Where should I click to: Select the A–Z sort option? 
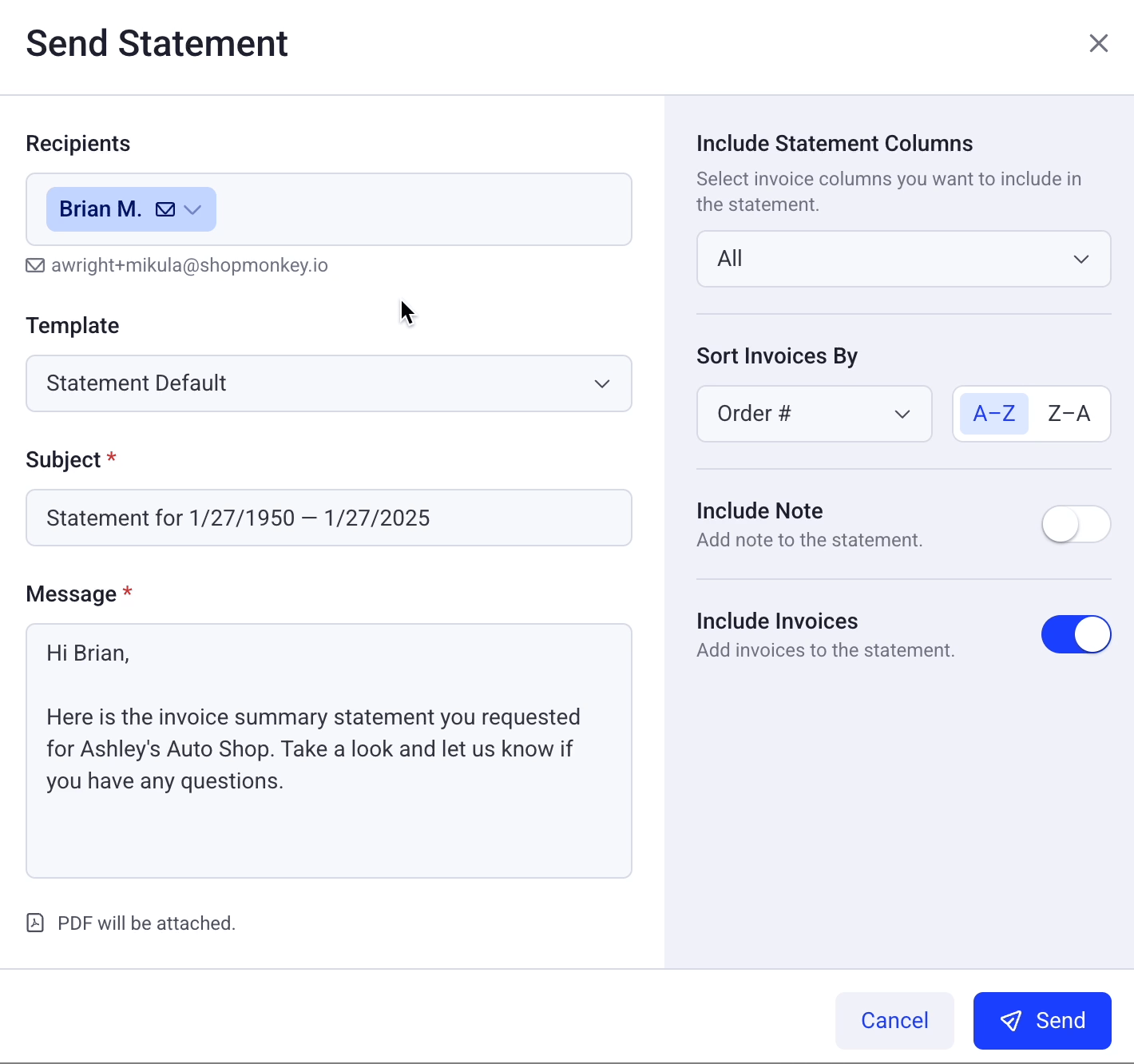coord(993,413)
